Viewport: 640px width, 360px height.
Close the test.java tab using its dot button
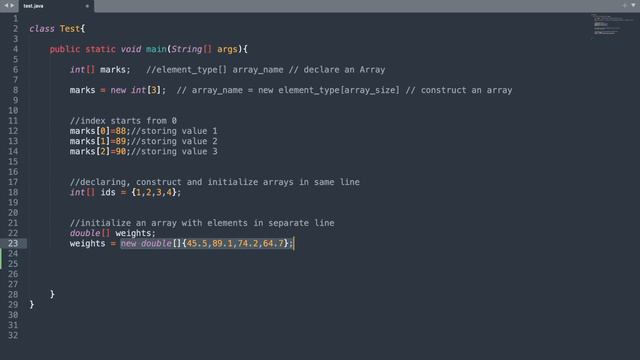coord(87,6)
